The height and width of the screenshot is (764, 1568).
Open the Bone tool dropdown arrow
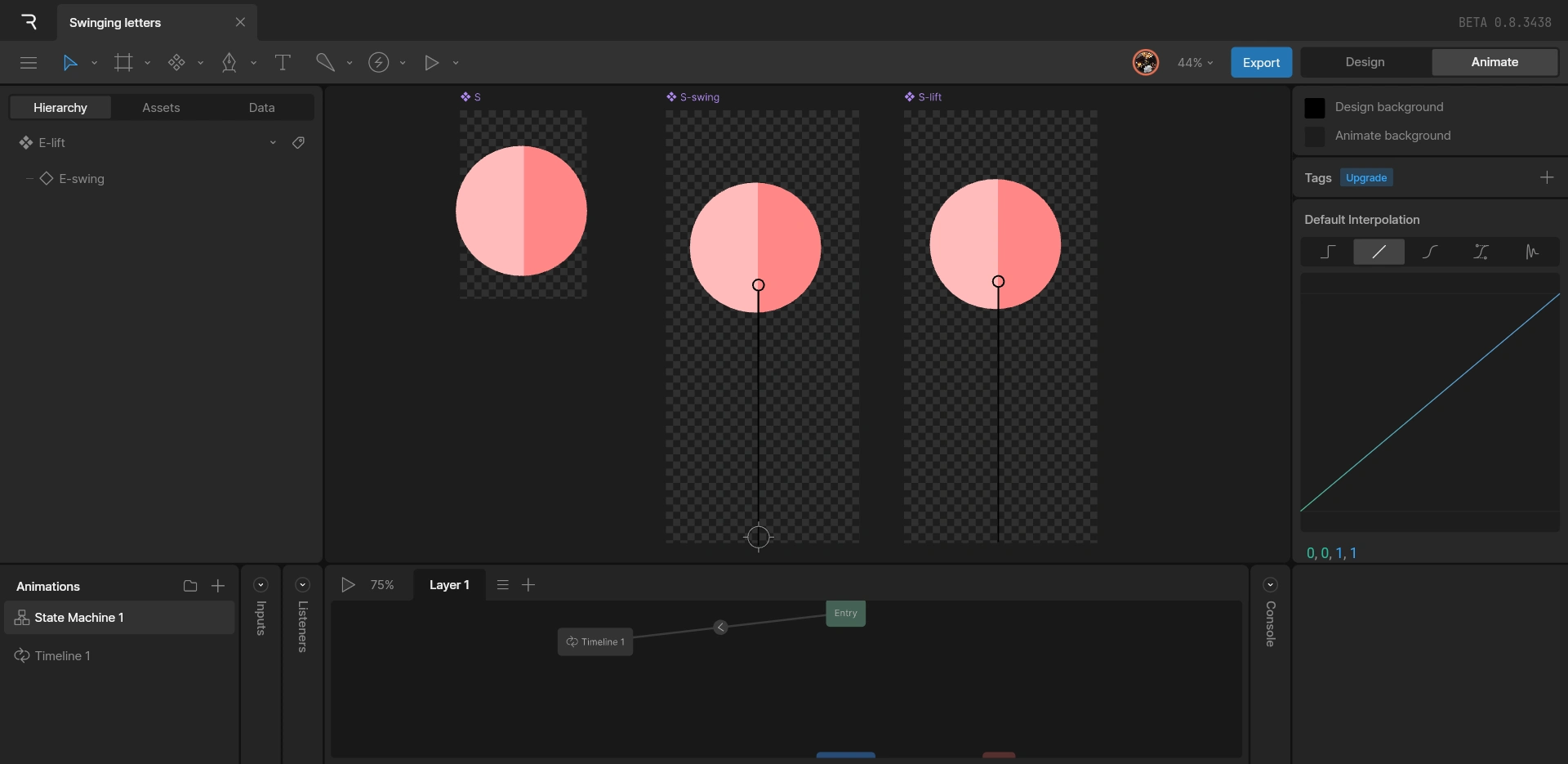click(x=350, y=63)
